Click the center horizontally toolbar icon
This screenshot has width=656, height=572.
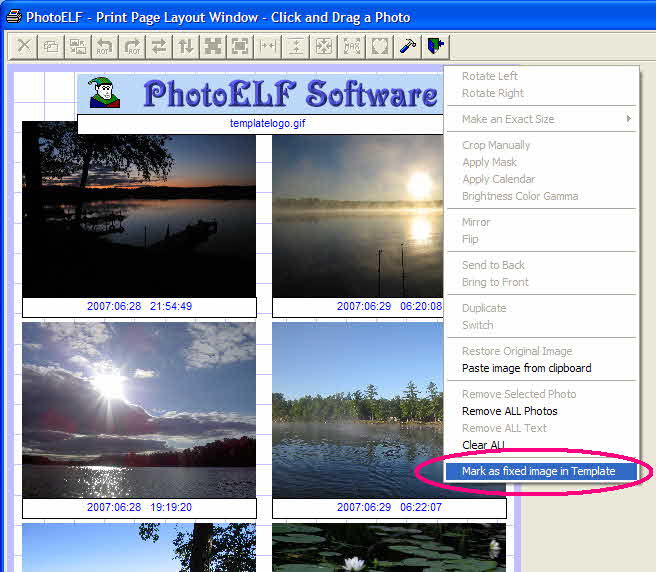pyautogui.click(x=267, y=46)
